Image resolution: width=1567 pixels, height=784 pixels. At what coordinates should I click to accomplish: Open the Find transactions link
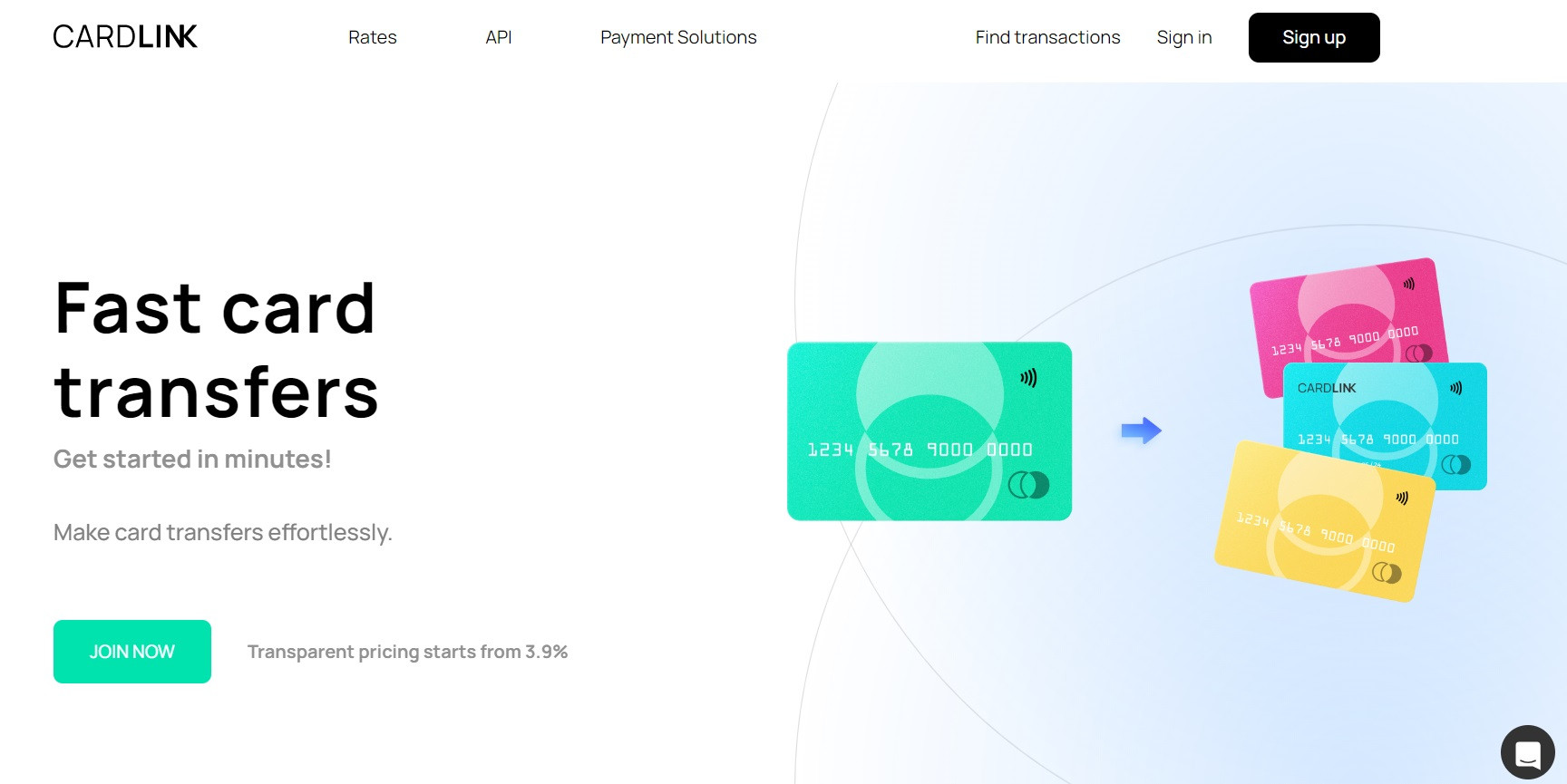1047,37
